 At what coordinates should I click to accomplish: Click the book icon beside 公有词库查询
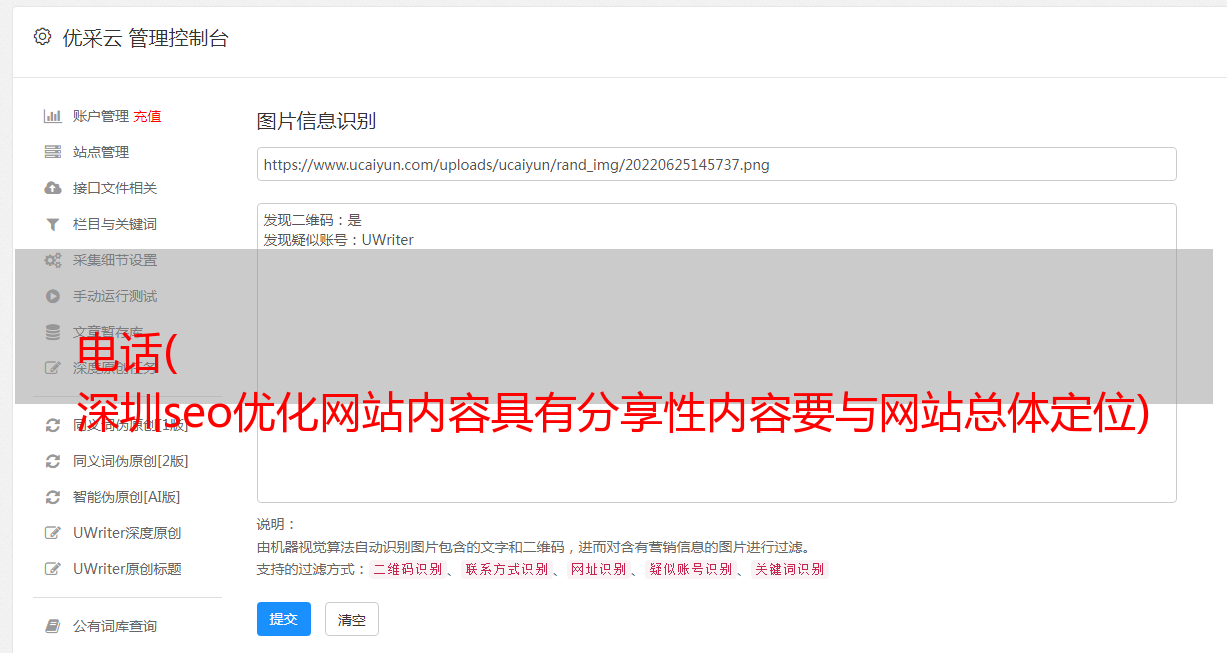(x=53, y=626)
